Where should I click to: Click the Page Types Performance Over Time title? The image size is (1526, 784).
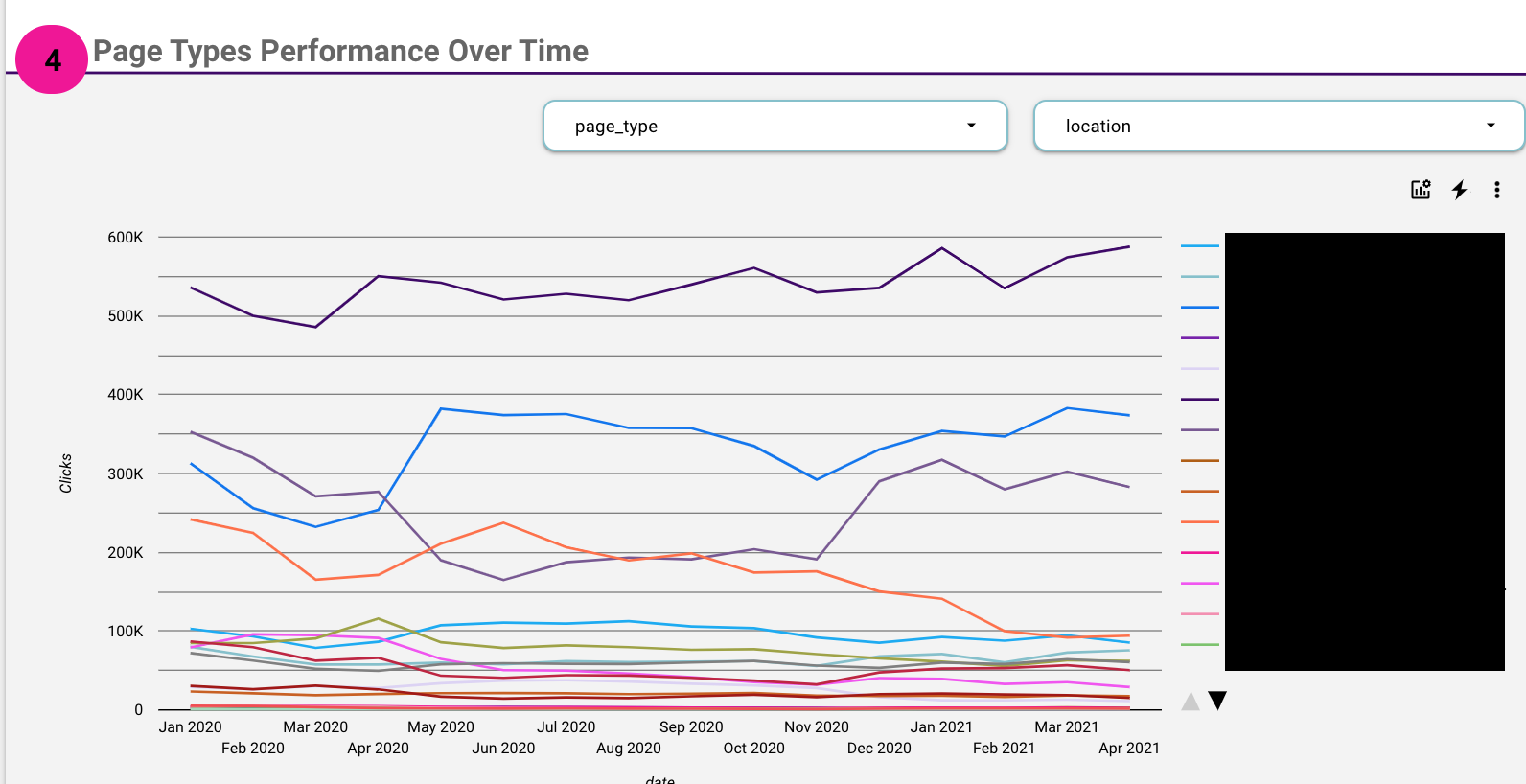[340, 51]
